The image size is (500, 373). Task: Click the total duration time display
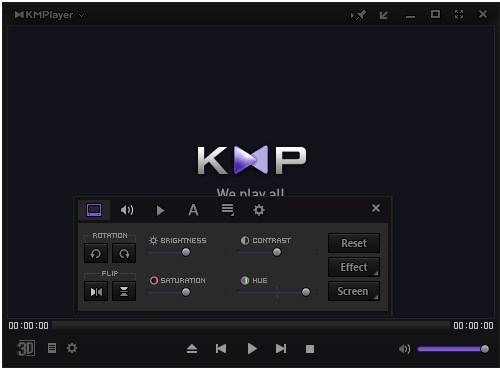tap(473, 326)
